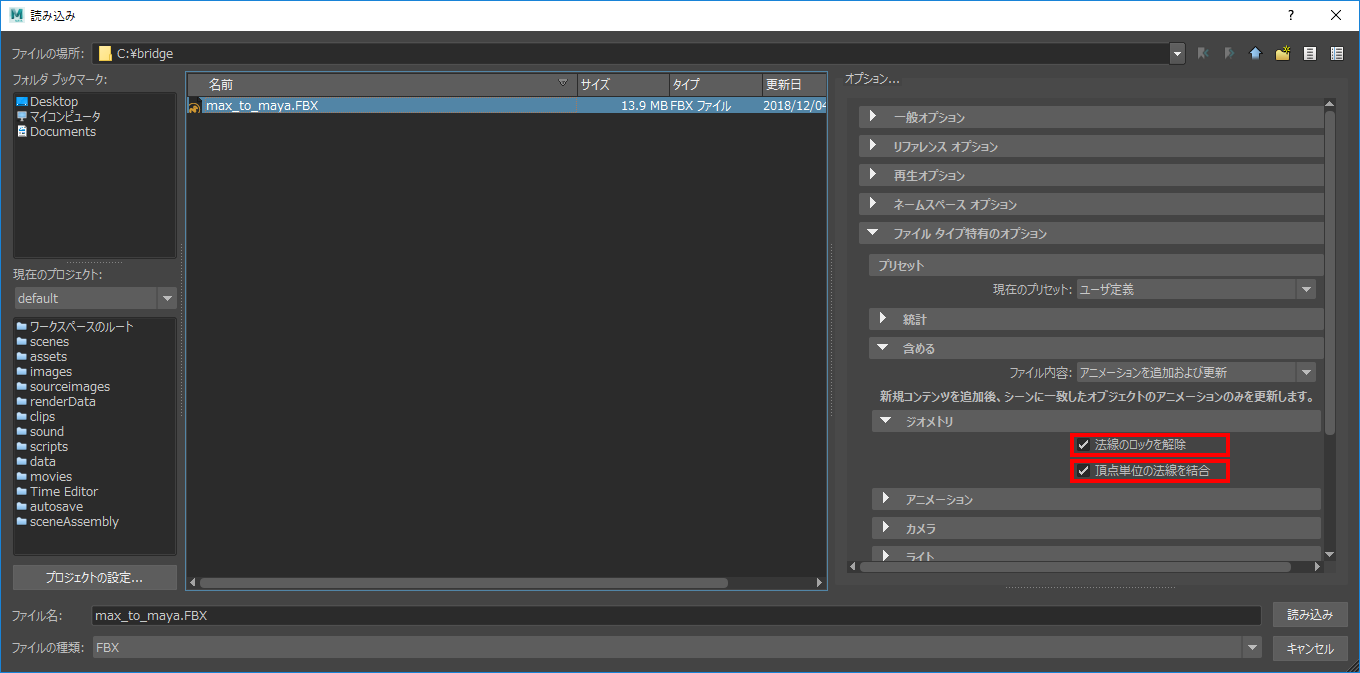Switch file view to list mode
This screenshot has width=1360, height=673.
click(1309, 54)
